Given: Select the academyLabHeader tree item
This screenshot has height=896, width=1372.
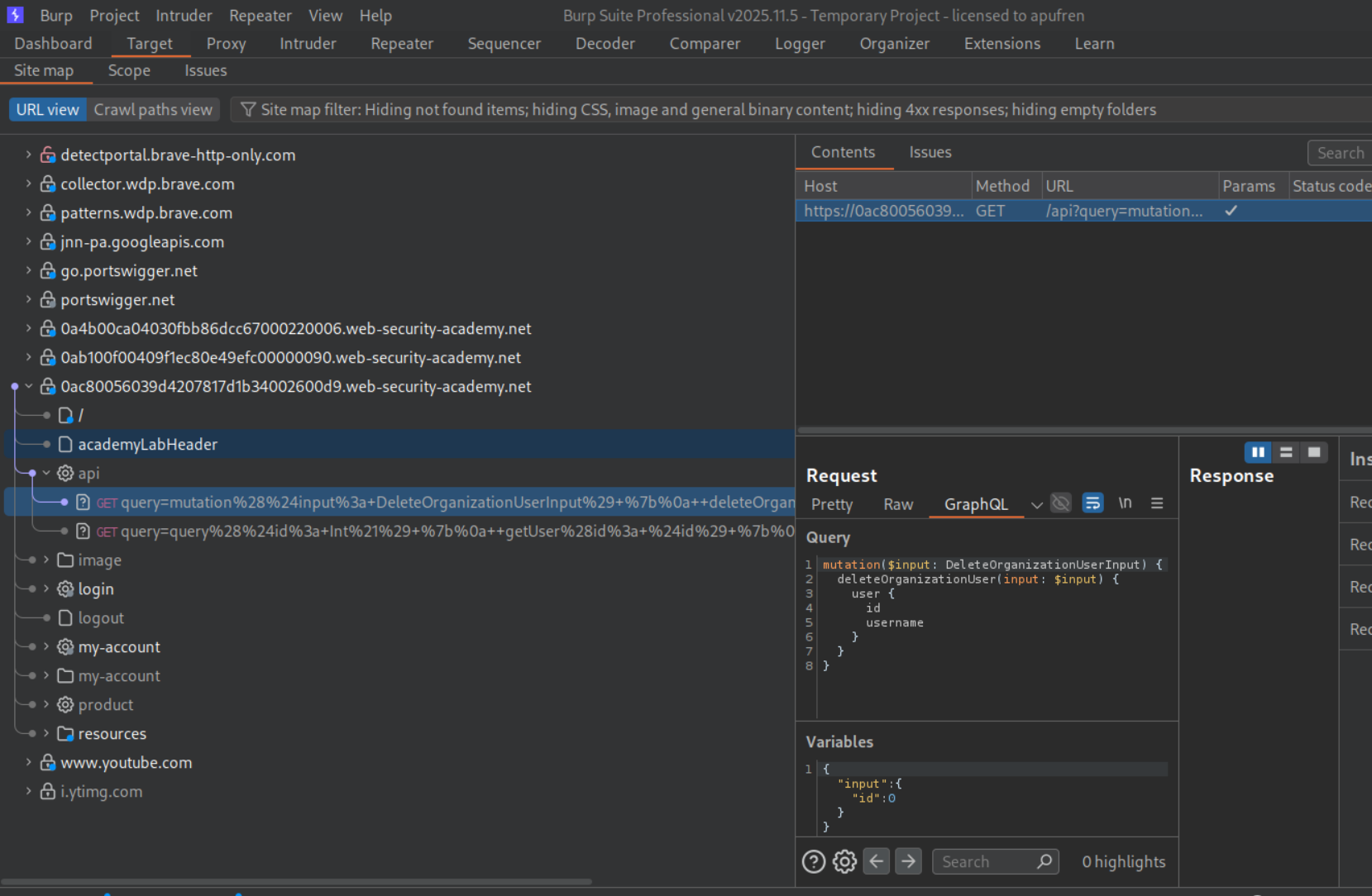Looking at the screenshot, I should tap(147, 445).
